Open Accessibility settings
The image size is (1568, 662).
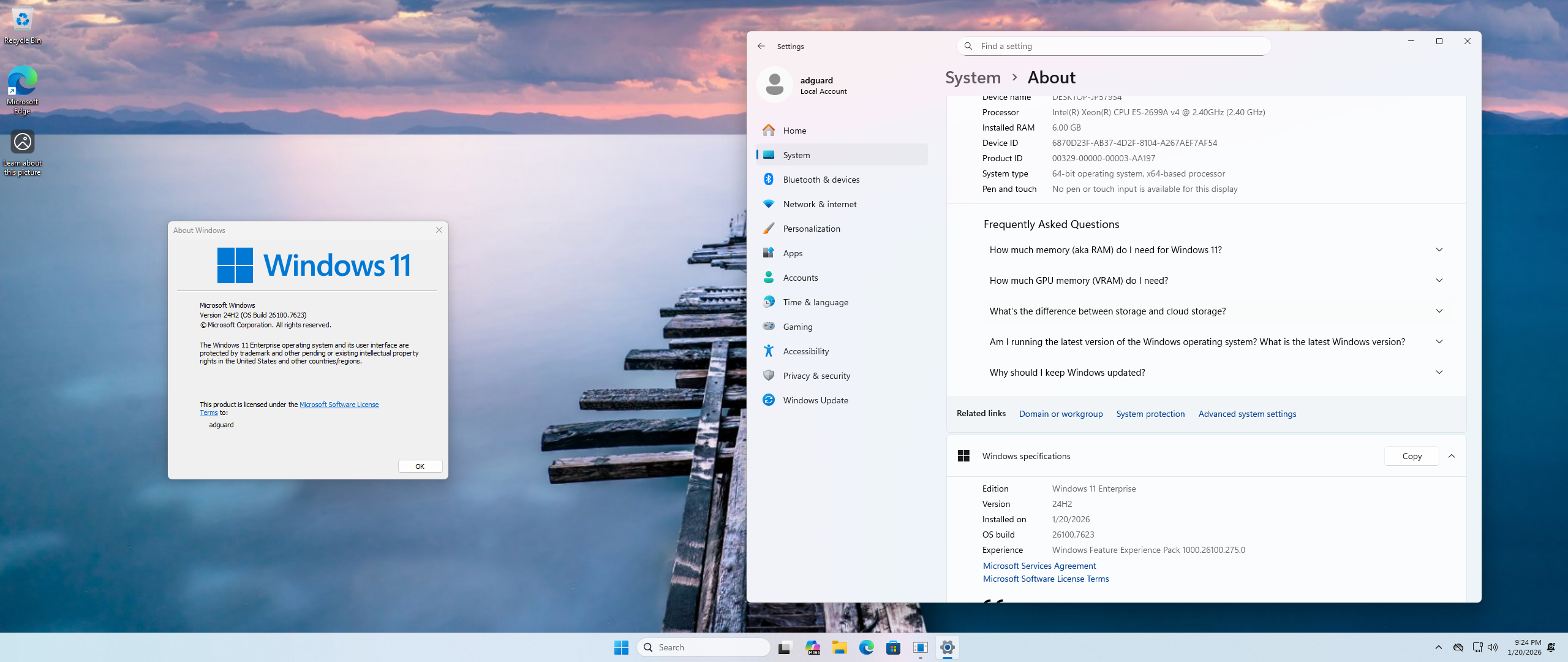805,351
